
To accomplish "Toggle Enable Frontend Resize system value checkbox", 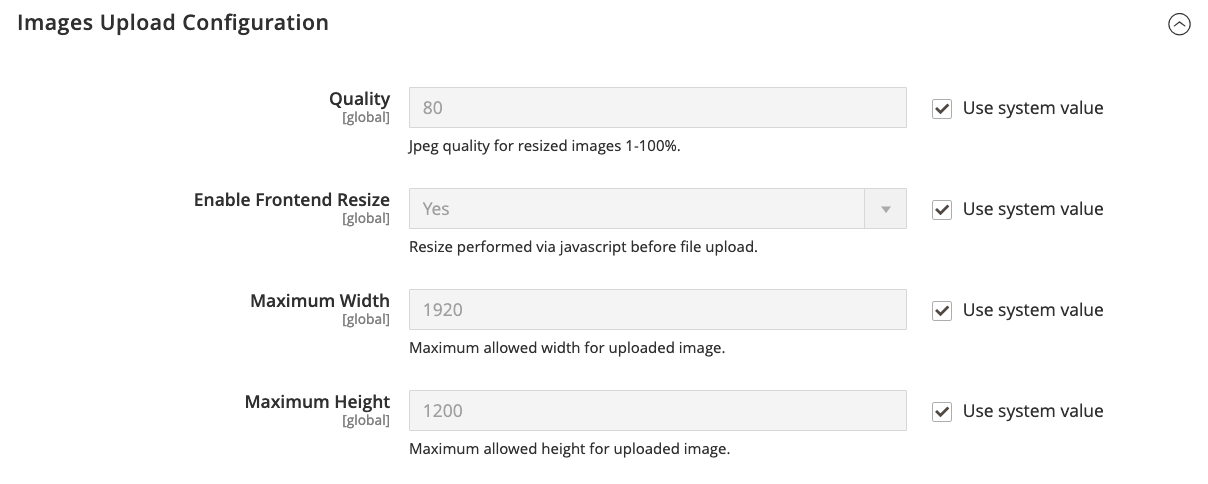I will coord(941,210).
